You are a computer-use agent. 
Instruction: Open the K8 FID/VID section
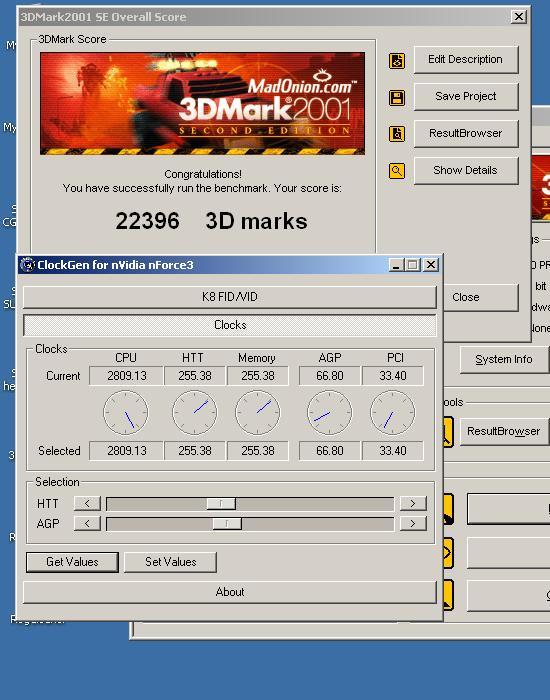pyautogui.click(x=229, y=297)
